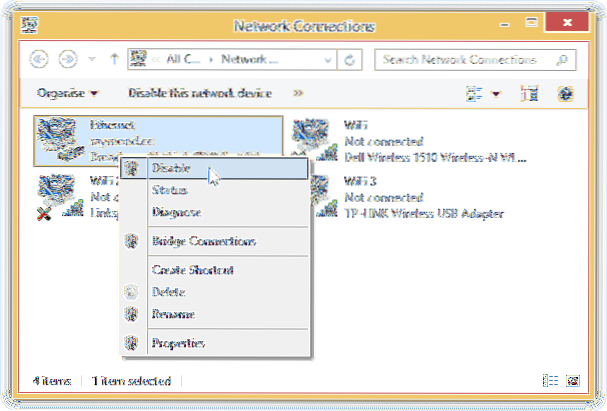Close the Network Connections window
Viewport: 607px width, 411px height.
click(x=568, y=22)
